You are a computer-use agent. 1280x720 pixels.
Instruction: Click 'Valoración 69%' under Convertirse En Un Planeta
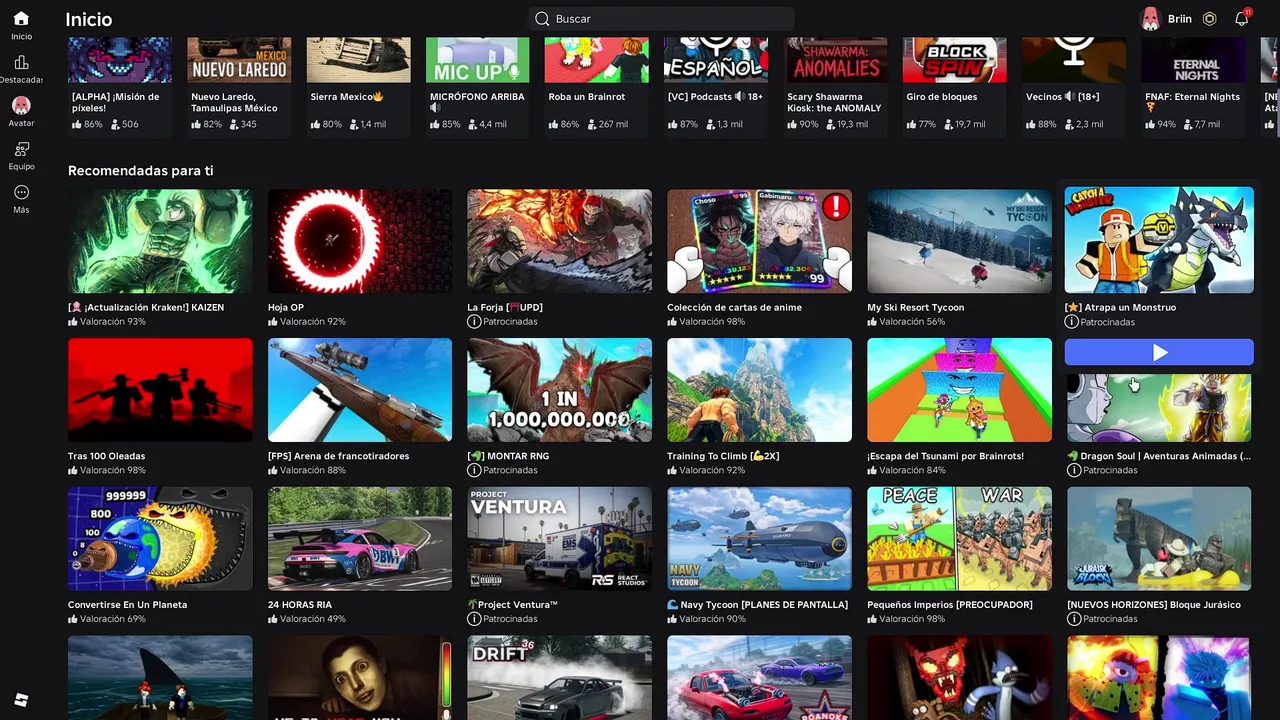(113, 619)
